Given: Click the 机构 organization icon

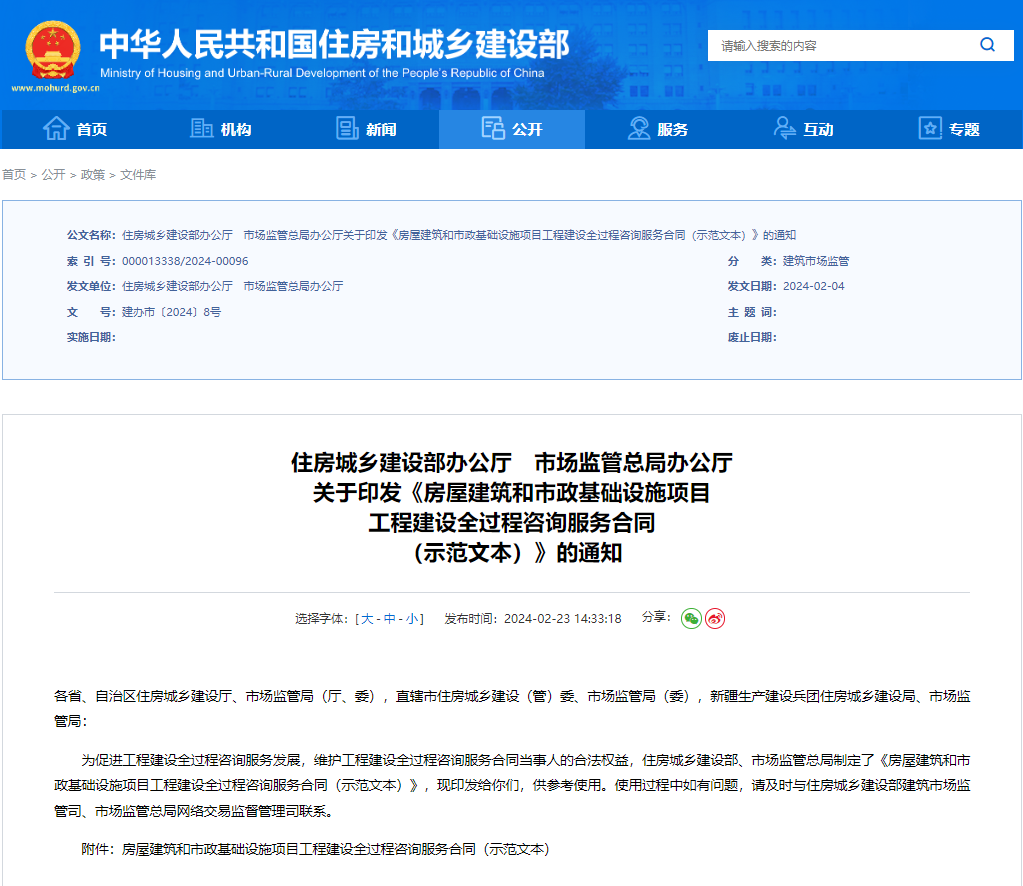Looking at the screenshot, I should 203,128.
